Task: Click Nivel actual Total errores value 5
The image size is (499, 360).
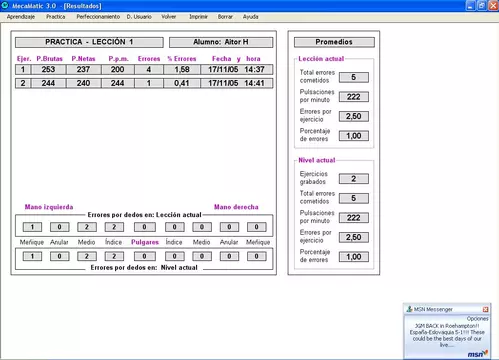Action: (x=354, y=198)
